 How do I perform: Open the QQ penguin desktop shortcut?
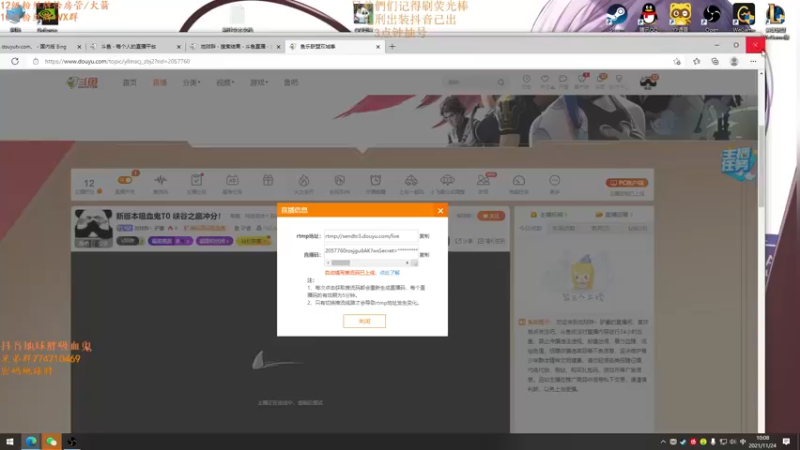pos(648,17)
